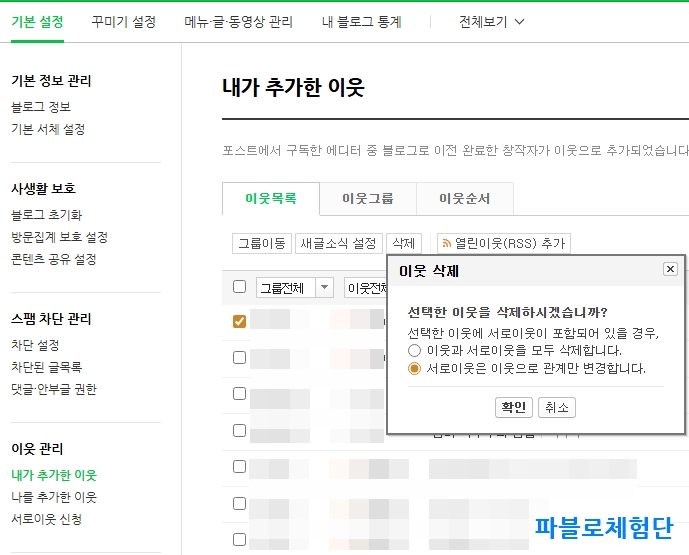Image resolution: width=689 pixels, height=555 pixels.
Task: Expand the 전체보기 menu chevron
Action: tap(519, 22)
